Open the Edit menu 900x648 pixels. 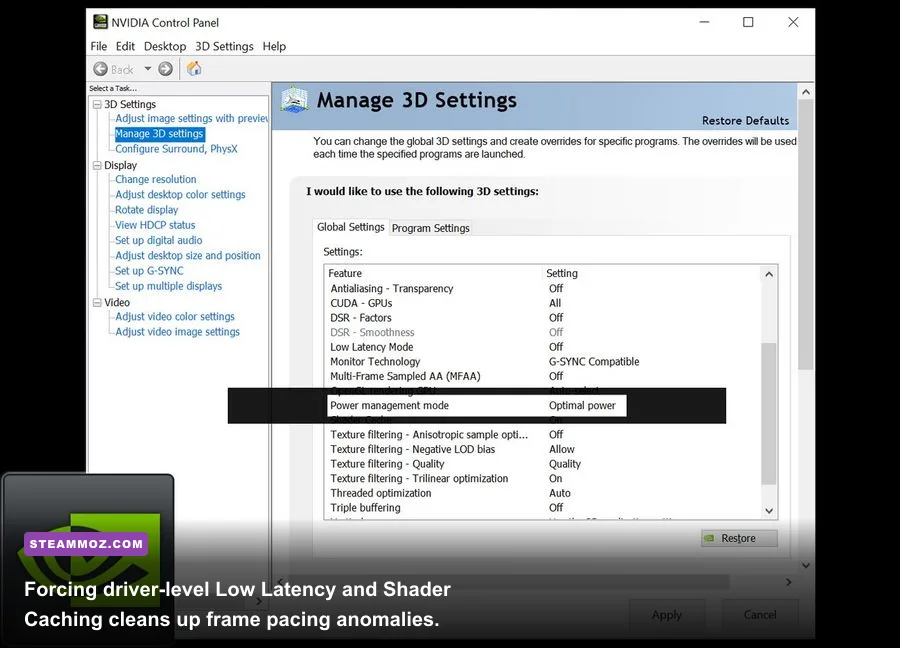(125, 46)
